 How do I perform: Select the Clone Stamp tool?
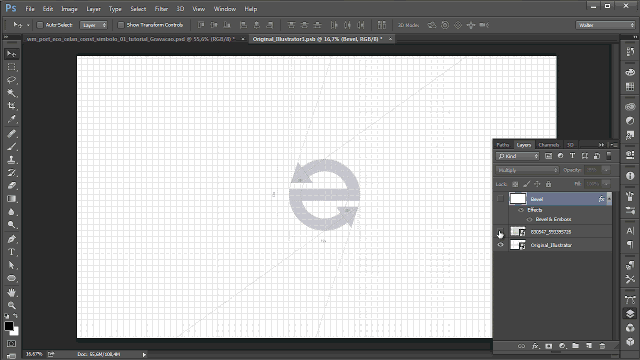[11, 160]
